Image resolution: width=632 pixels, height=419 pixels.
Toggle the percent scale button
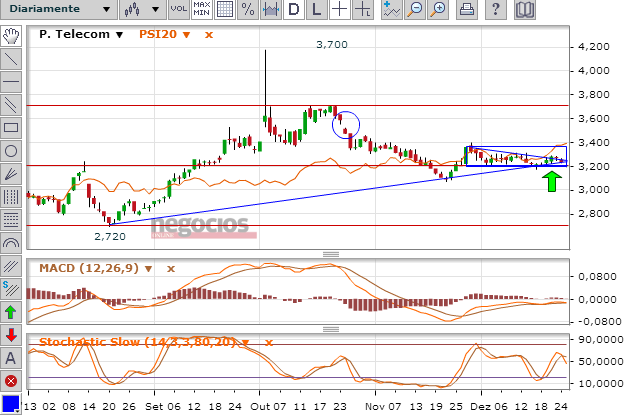point(247,9)
